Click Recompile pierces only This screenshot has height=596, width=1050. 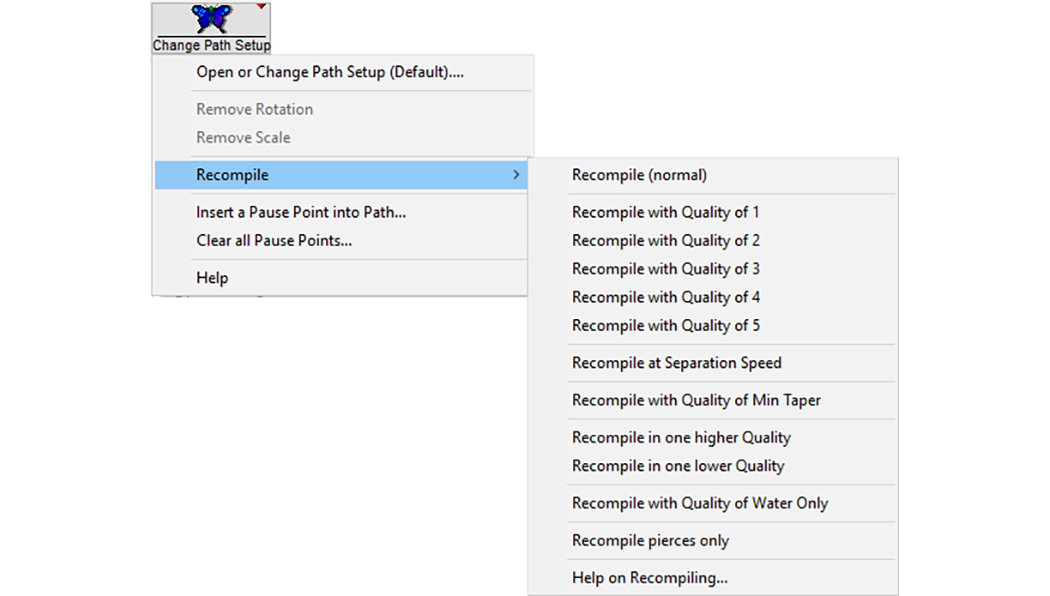(x=650, y=541)
